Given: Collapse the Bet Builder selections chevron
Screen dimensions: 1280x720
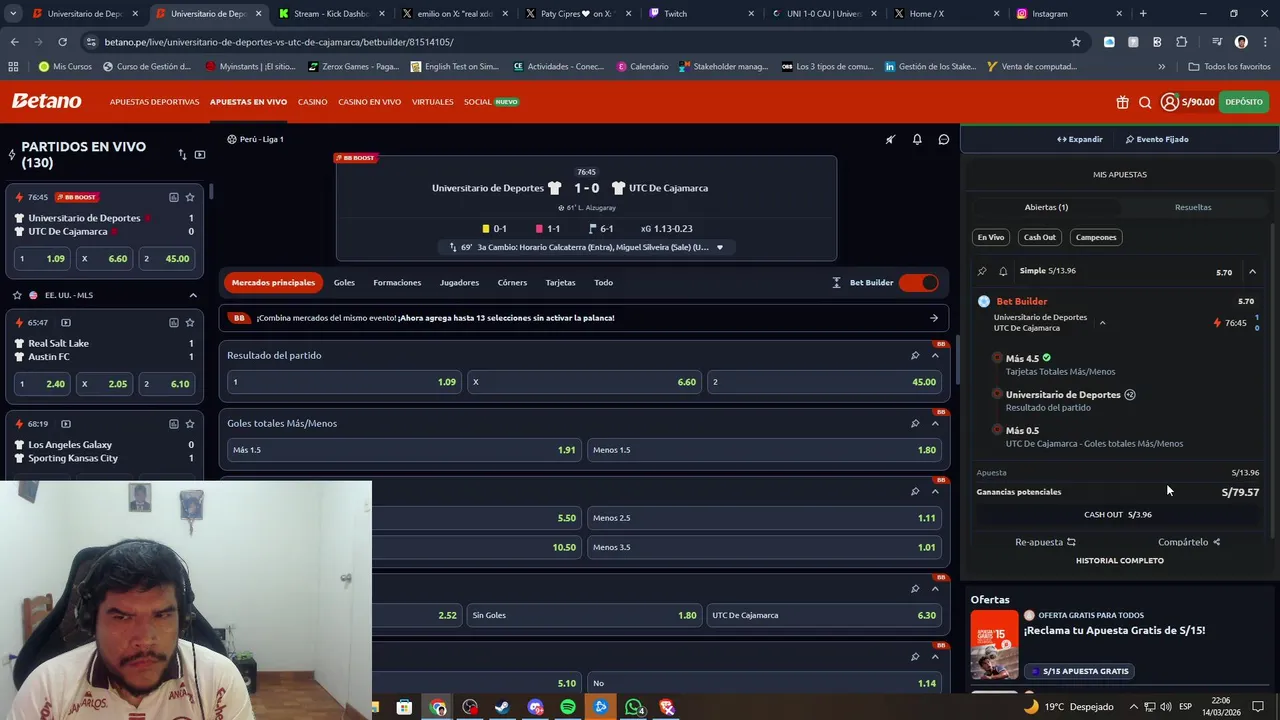Looking at the screenshot, I should (x=1102, y=323).
